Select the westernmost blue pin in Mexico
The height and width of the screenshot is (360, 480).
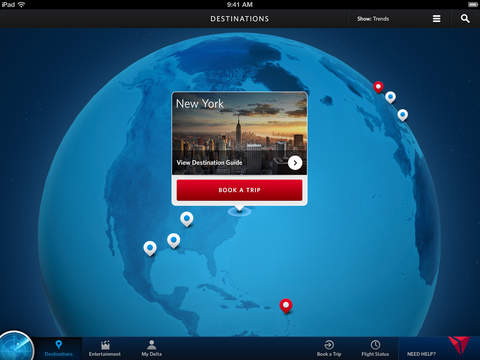point(150,248)
